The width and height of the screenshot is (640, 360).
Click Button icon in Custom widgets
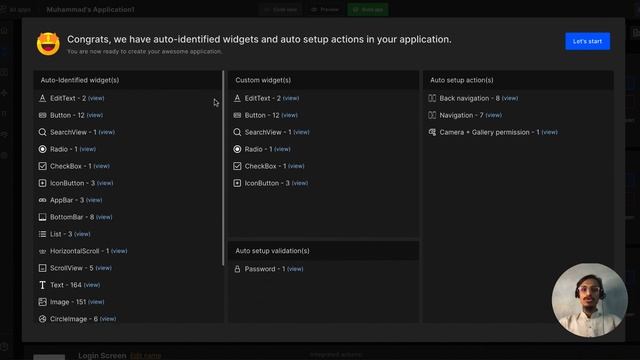click(237, 116)
